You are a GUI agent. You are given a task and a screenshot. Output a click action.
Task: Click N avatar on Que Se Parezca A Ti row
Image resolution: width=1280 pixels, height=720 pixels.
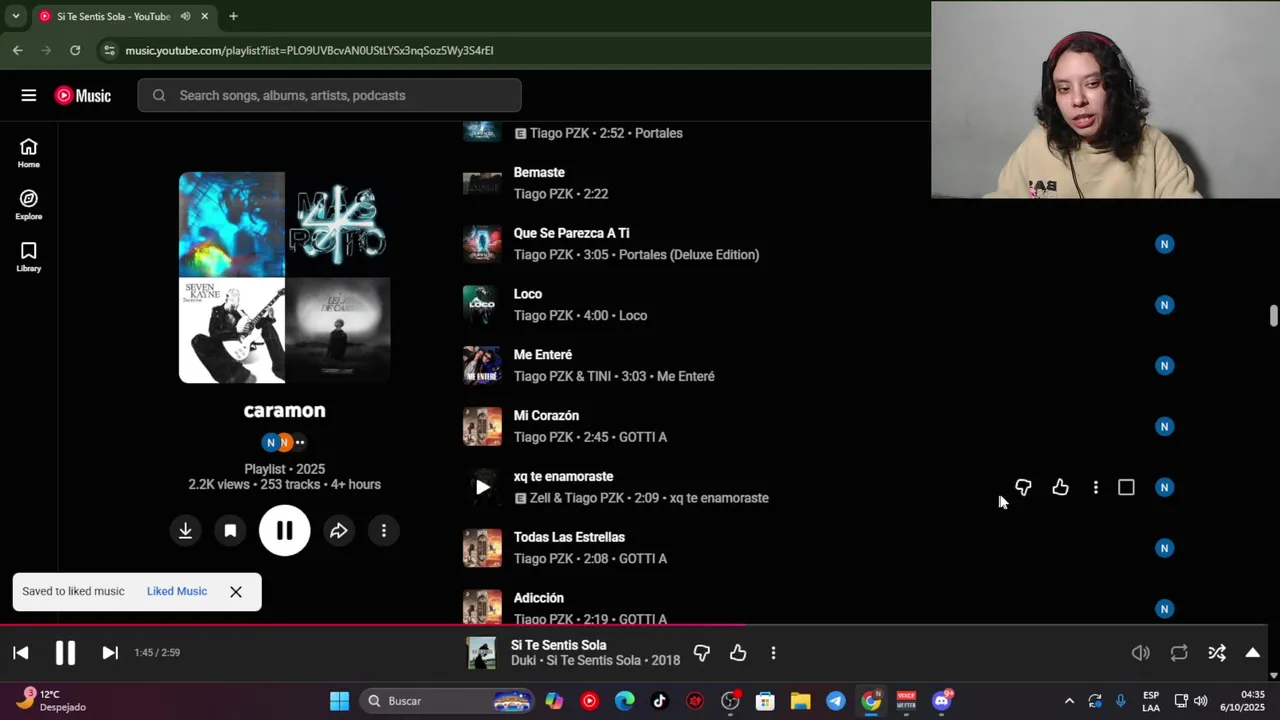[x=1164, y=244]
